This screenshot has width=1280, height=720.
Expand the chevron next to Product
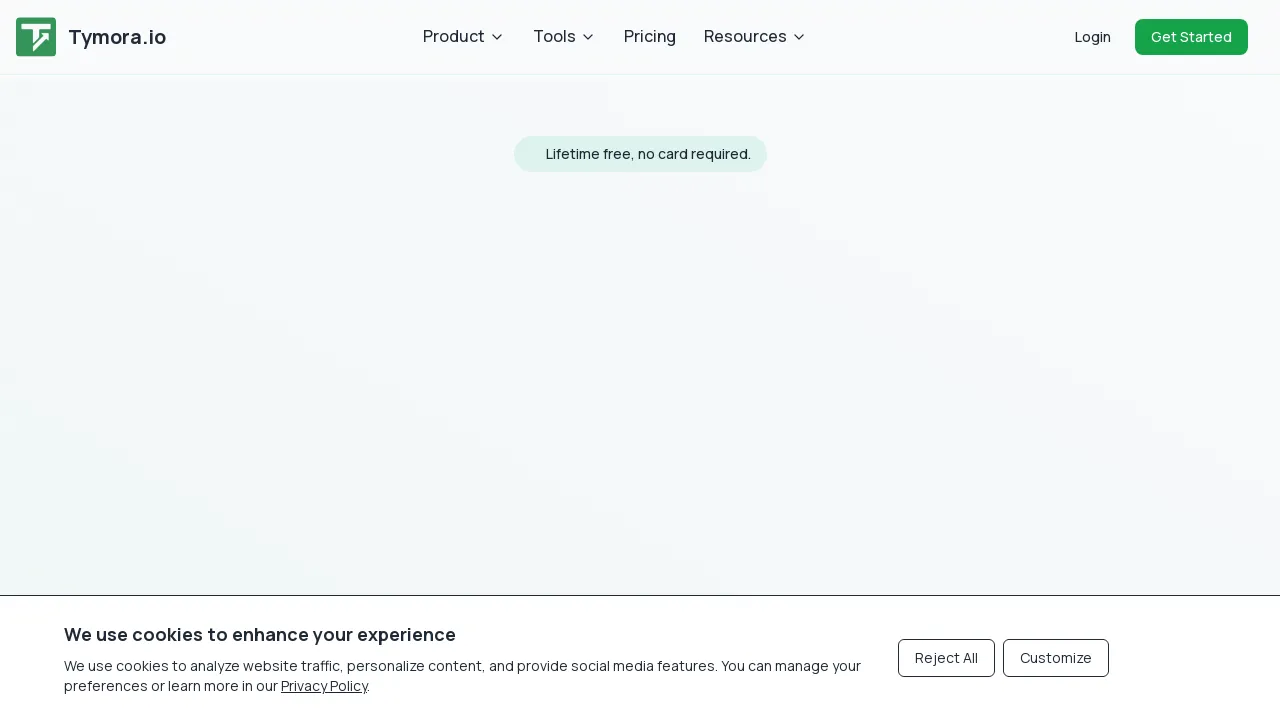coord(497,37)
